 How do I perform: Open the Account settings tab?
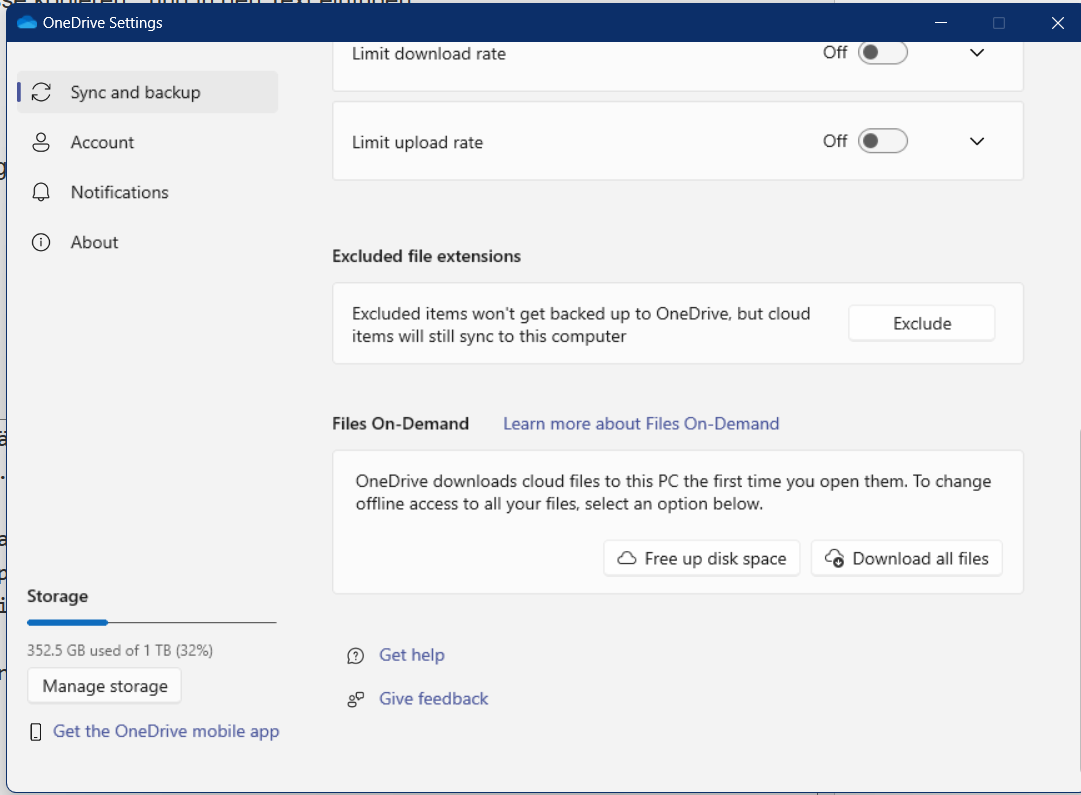pyautogui.click(x=102, y=142)
